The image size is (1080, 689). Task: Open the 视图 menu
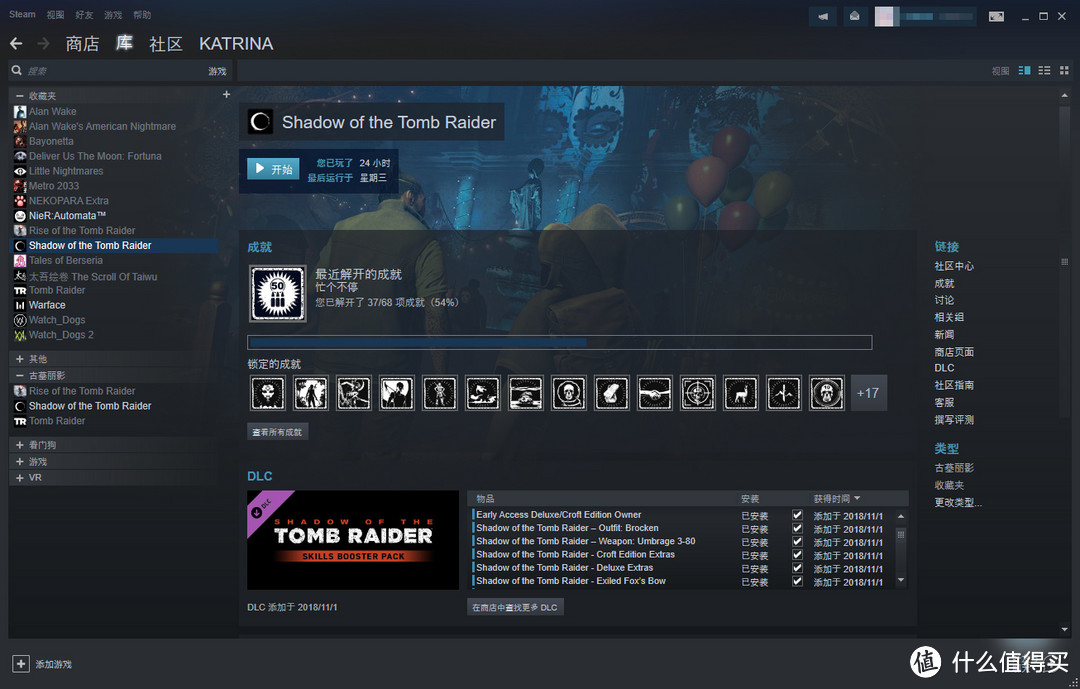55,14
